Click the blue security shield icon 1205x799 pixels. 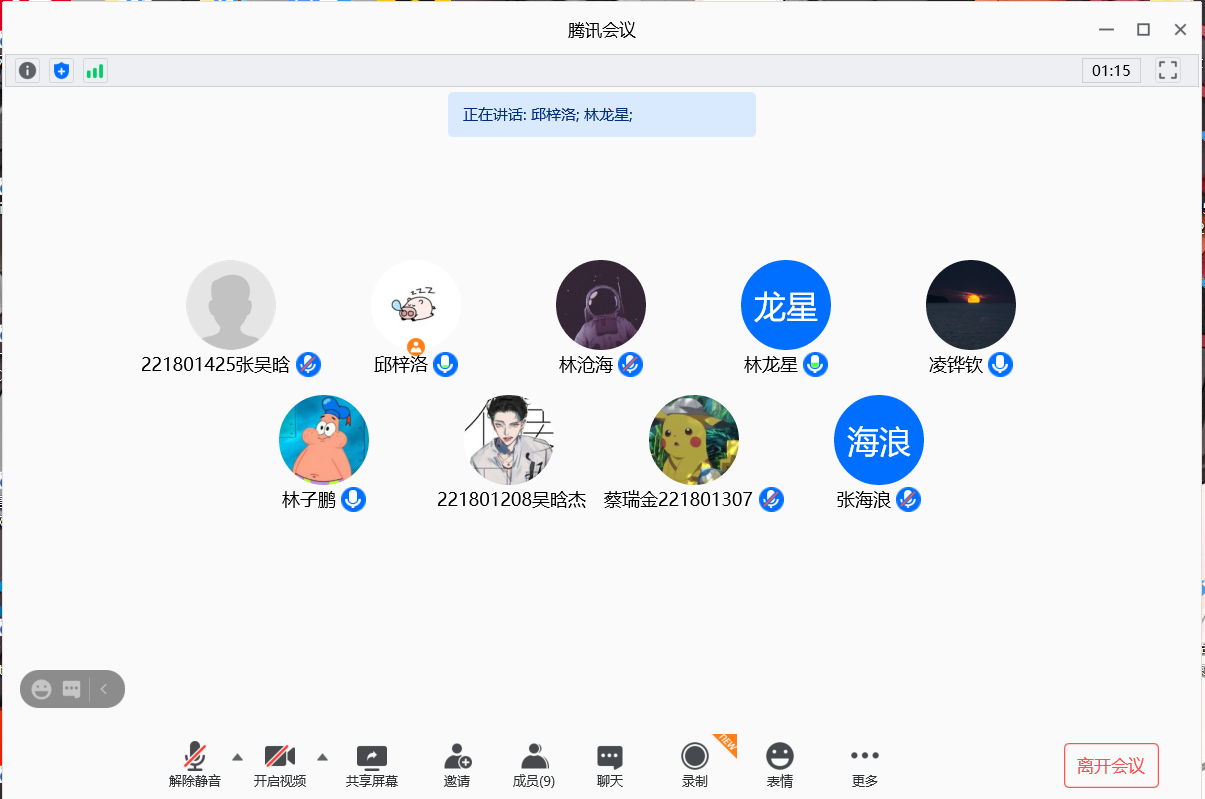point(62,71)
